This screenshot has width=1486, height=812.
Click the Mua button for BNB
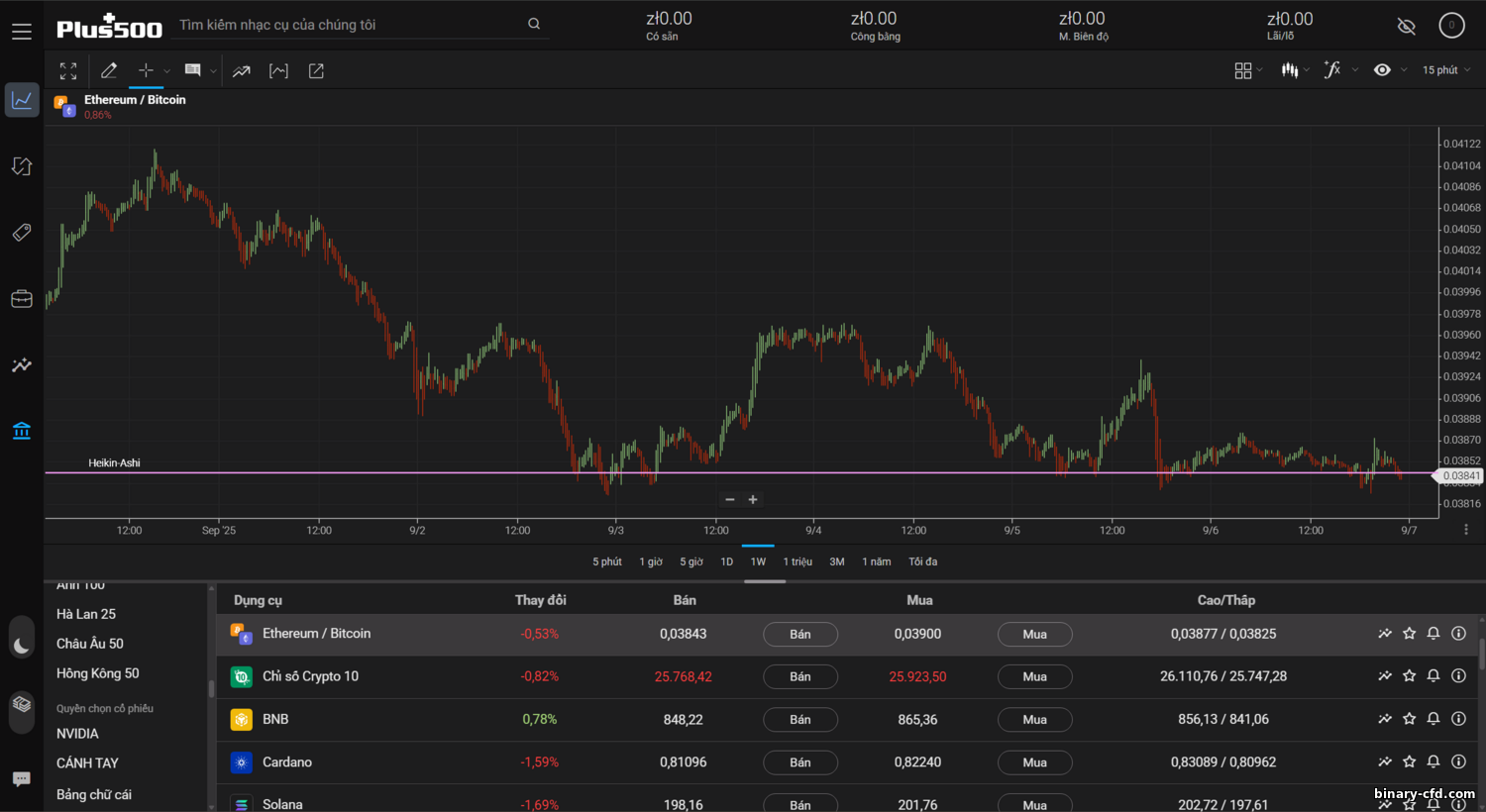click(x=1034, y=719)
